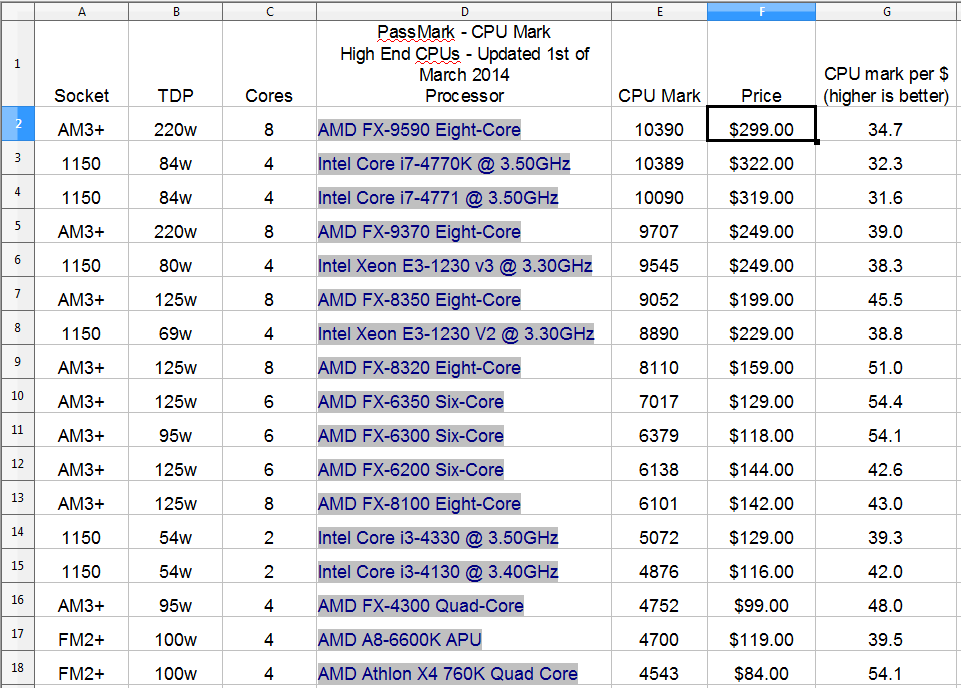The image size is (961, 688).
Task: Open AMD FX-8100 Eight-Core link
Action: [x=419, y=504]
